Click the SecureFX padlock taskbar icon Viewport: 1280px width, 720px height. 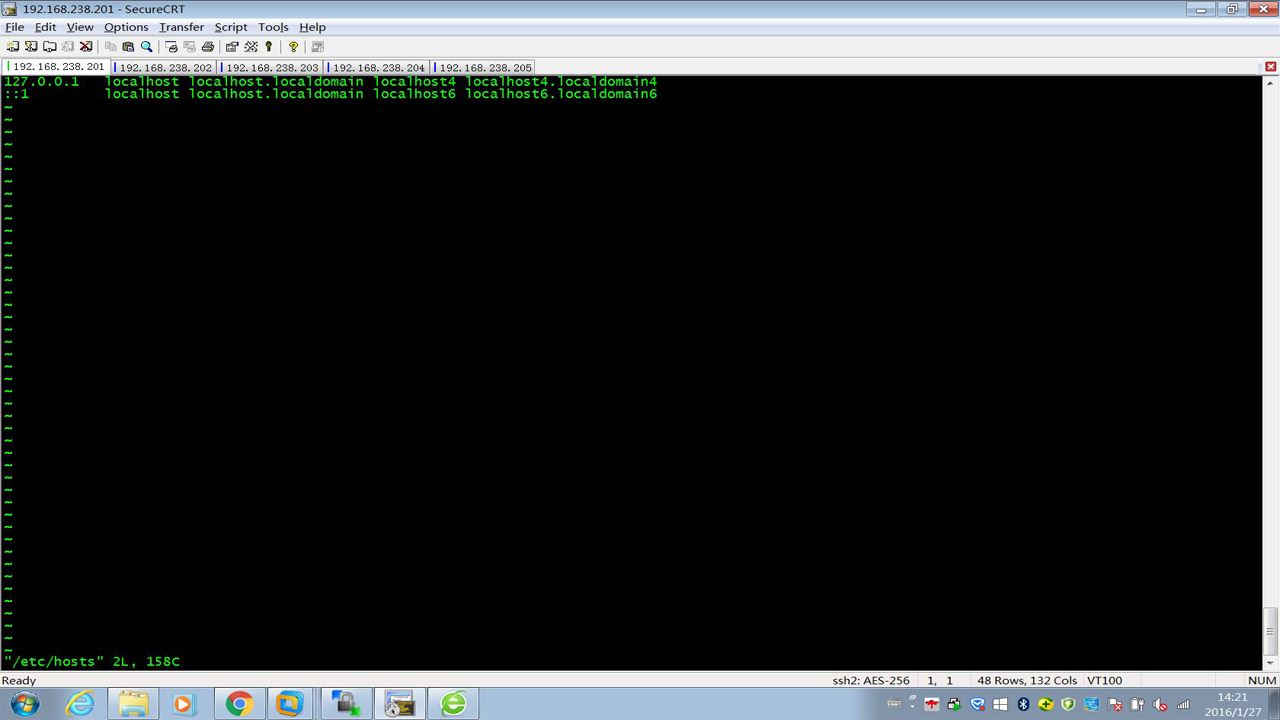346,704
